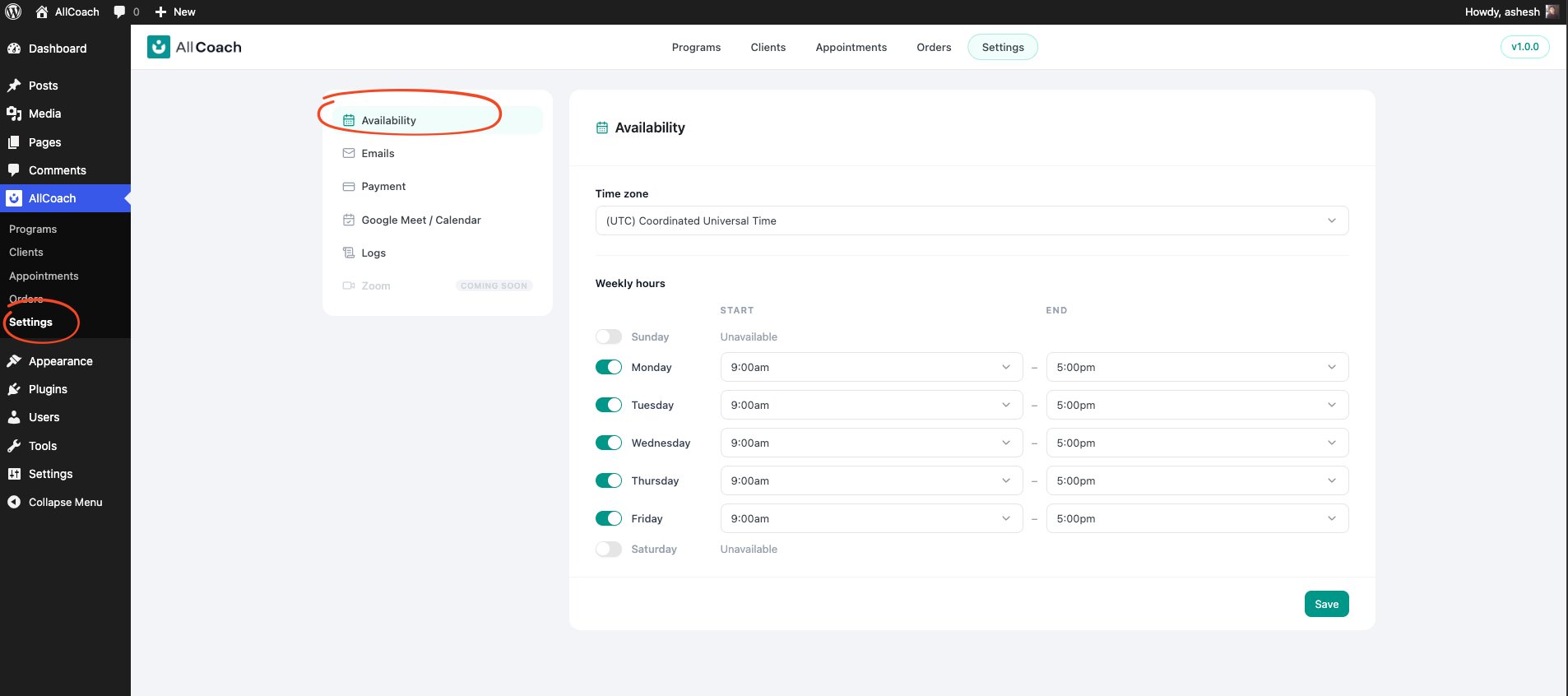This screenshot has height=696, width=1568.
Task: Expand Wednesday start time dropdown
Action: (871, 443)
